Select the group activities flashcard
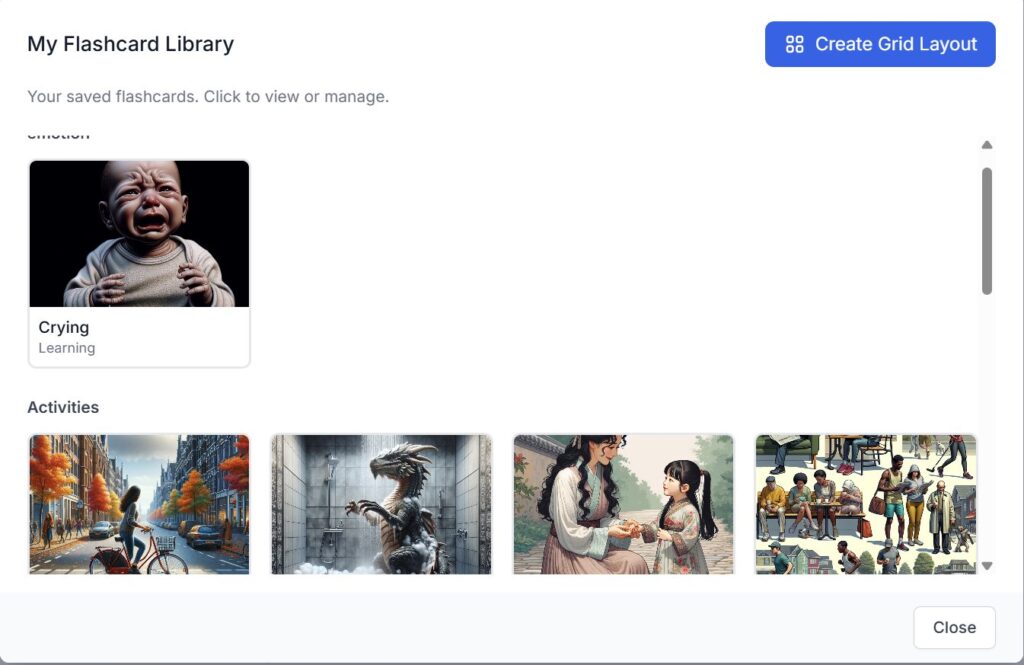This screenshot has width=1024, height=665. coord(866,504)
